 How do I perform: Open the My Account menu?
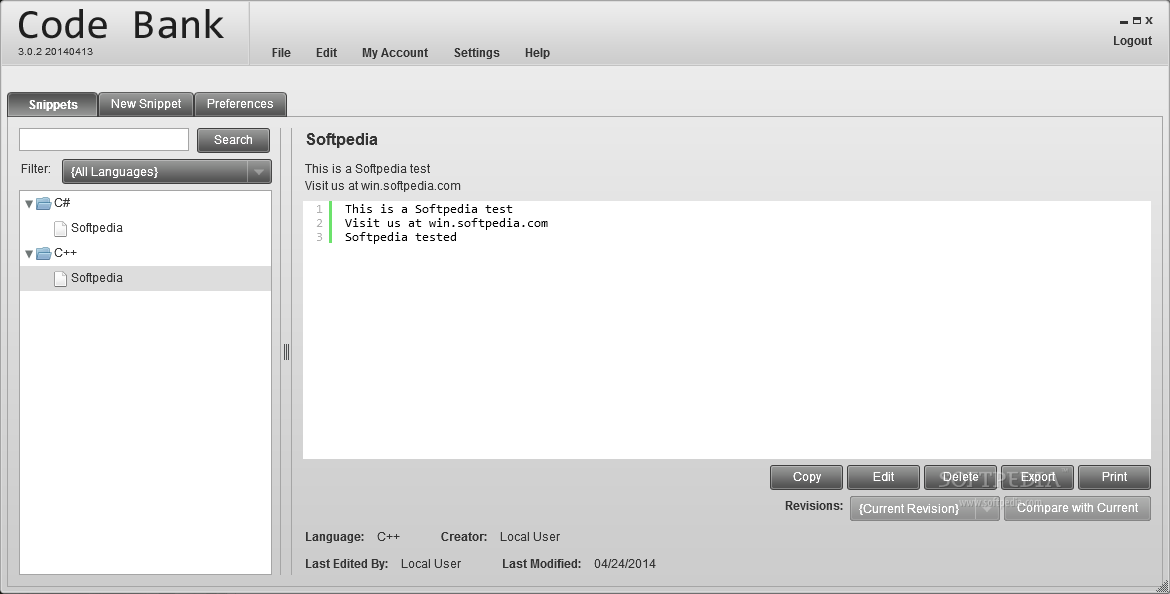(x=395, y=53)
